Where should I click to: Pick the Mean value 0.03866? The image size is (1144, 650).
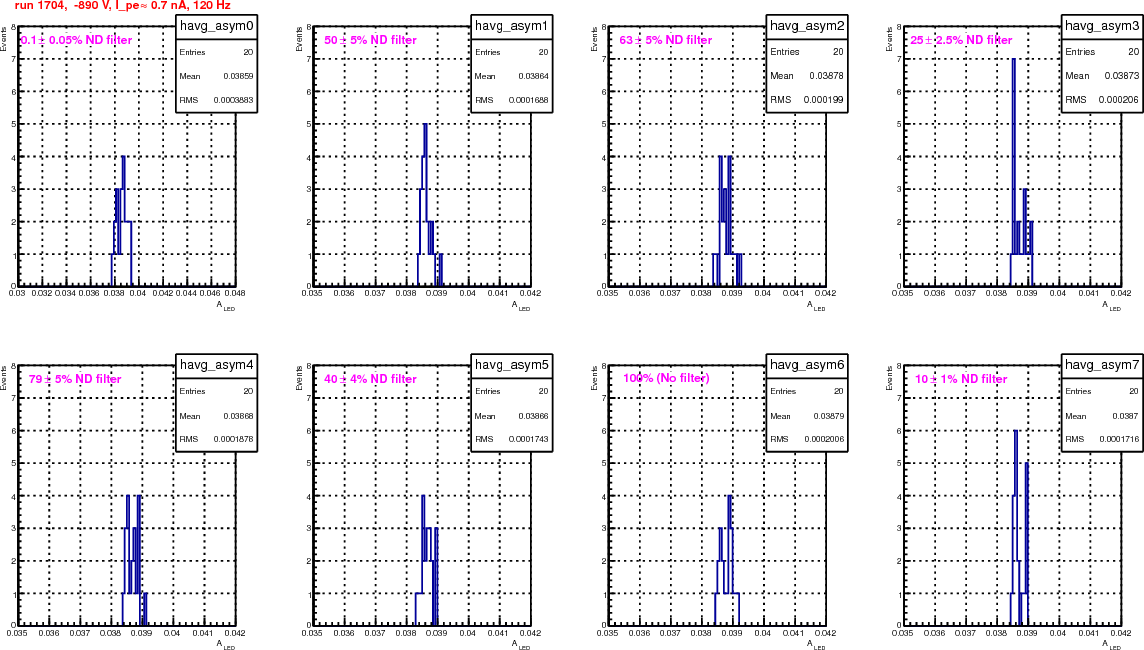(x=533, y=416)
